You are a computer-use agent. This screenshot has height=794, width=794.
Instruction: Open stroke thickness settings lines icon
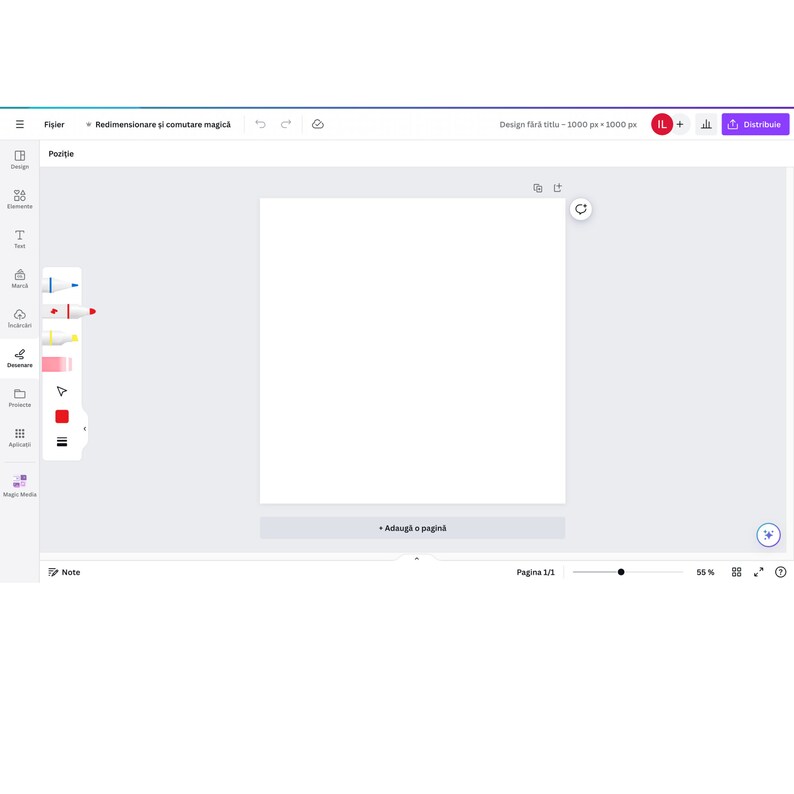(x=62, y=442)
